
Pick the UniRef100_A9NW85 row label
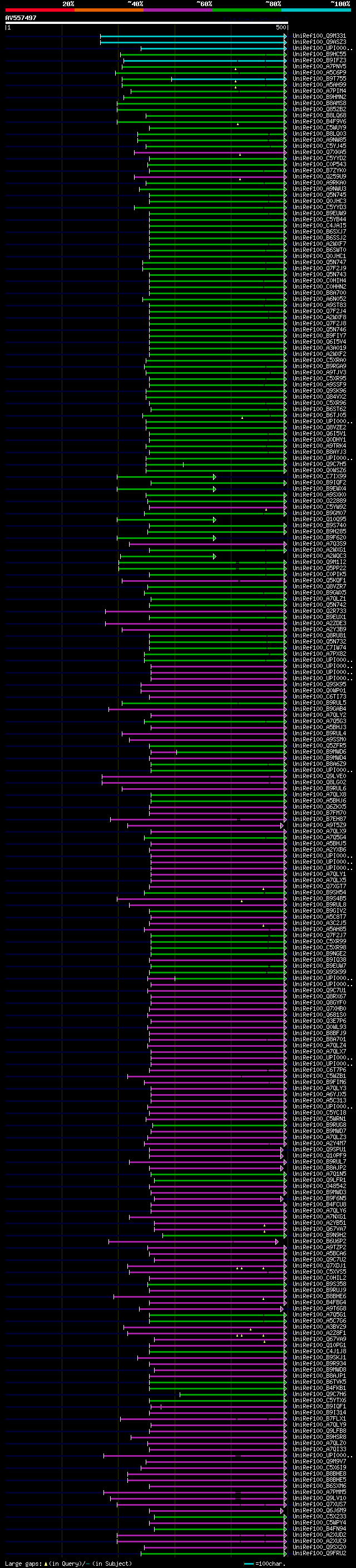319,140
